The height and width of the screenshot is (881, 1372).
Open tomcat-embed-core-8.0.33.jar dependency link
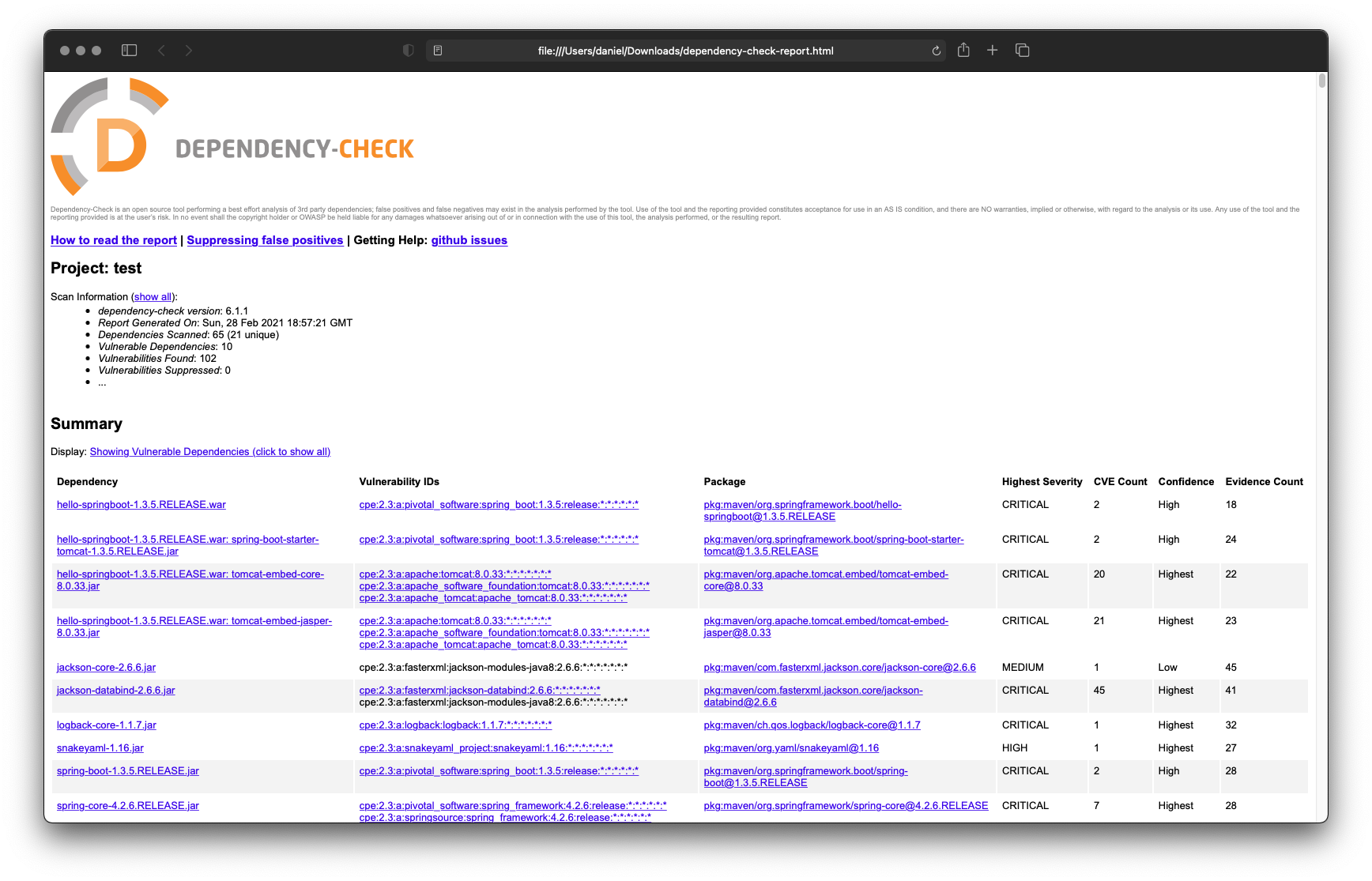pos(190,580)
